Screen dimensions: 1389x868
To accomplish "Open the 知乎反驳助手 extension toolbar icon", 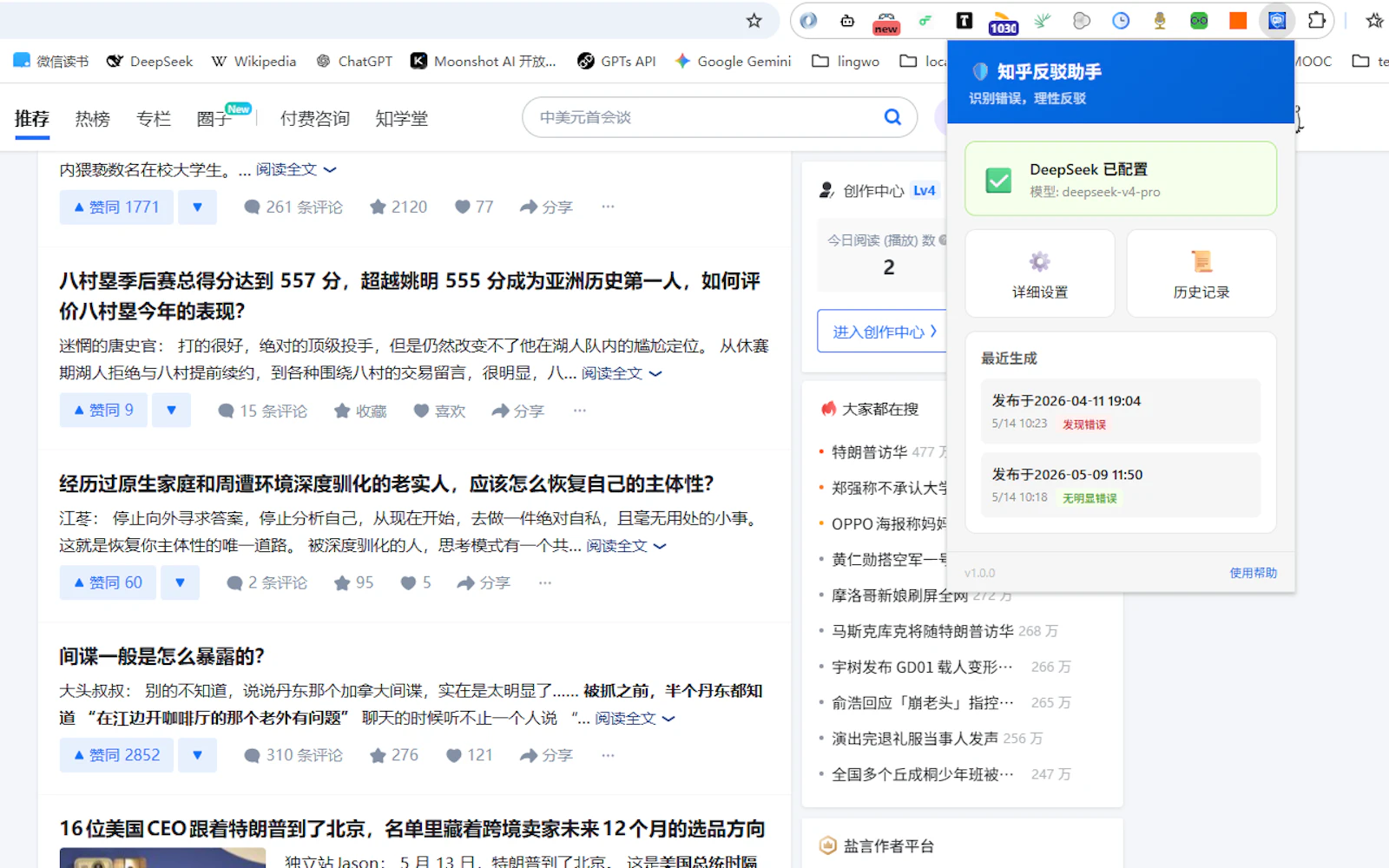I will point(1277,21).
